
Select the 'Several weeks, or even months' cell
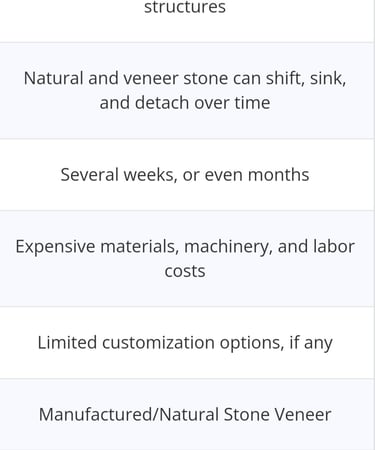[x=187, y=175]
